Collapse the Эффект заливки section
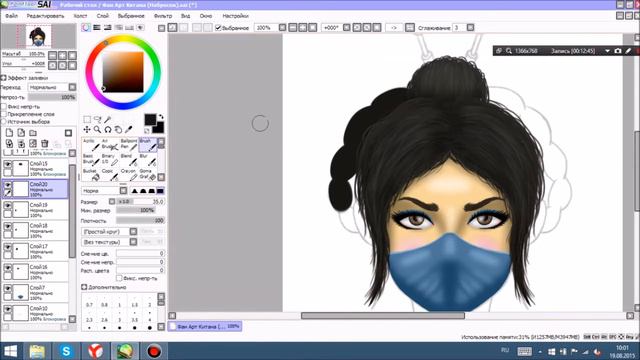This screenshot has width=640, height=360. [4, 78]
